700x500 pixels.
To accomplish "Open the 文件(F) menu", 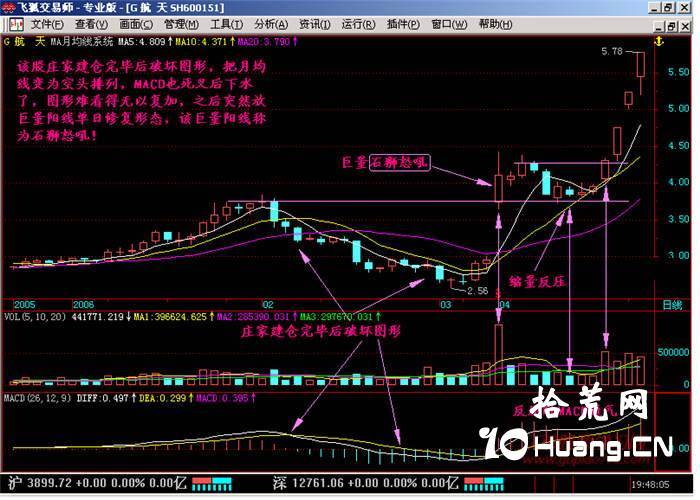I will 47,24.
